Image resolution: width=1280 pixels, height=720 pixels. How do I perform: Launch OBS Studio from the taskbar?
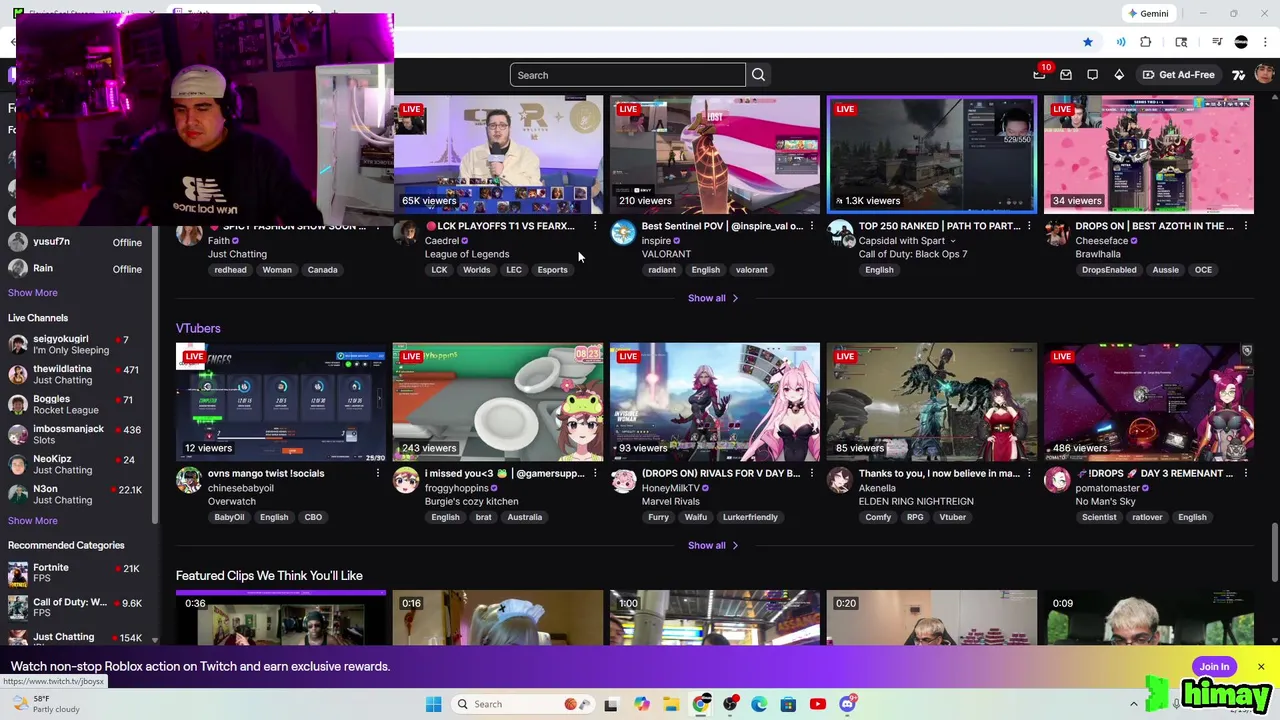(x=731, y=704)
